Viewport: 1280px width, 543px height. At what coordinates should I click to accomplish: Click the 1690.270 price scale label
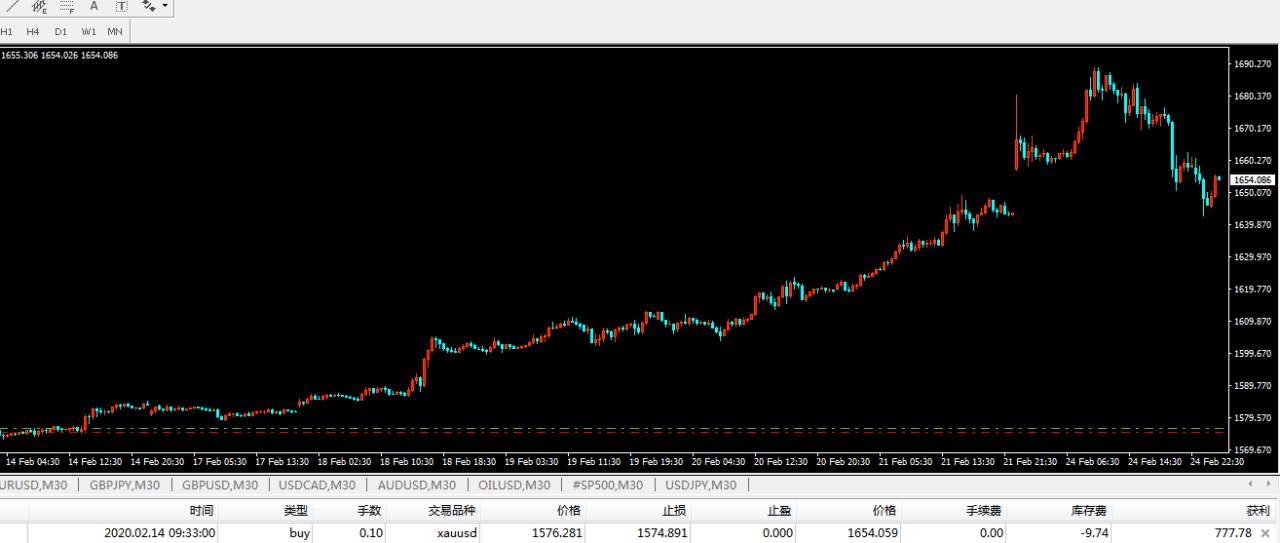[1252, 64]
